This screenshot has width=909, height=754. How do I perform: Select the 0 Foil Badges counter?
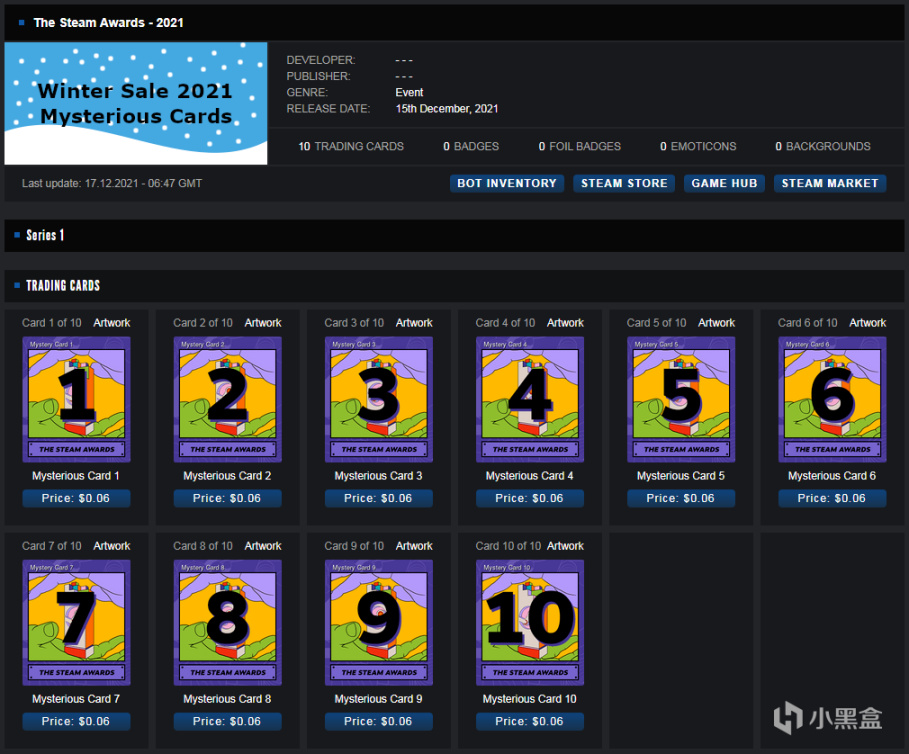[x=580, y=147]
